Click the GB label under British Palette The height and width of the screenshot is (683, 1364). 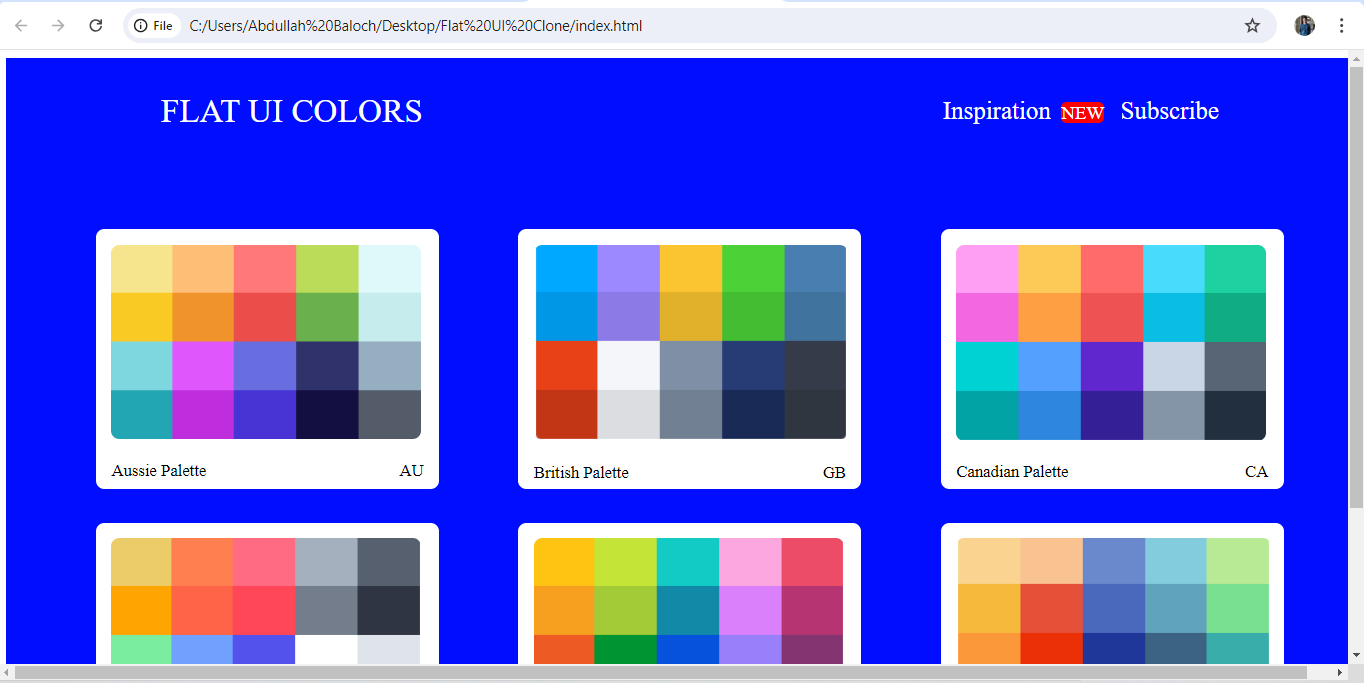click(x=834, y=473)
